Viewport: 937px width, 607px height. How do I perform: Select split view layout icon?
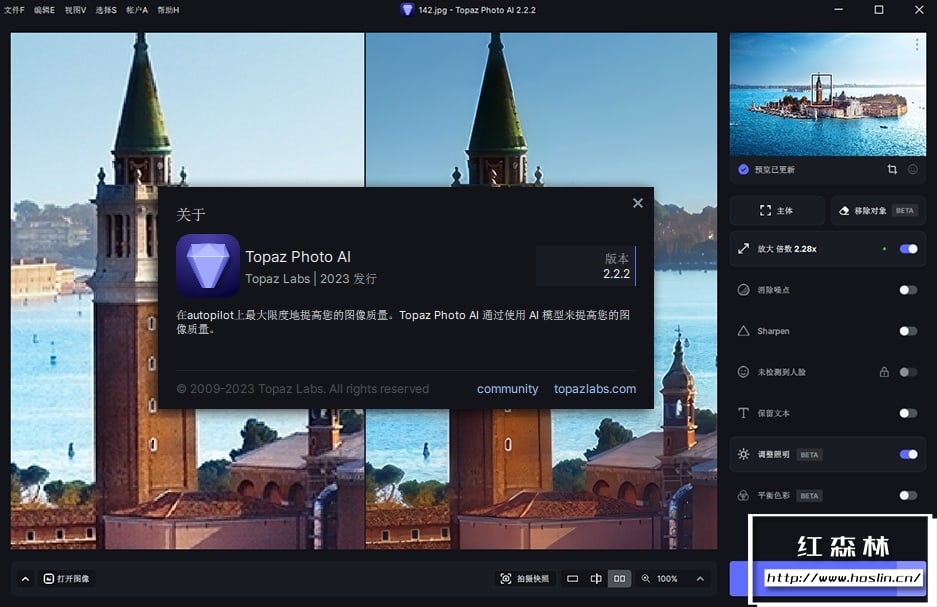point(596,578)
